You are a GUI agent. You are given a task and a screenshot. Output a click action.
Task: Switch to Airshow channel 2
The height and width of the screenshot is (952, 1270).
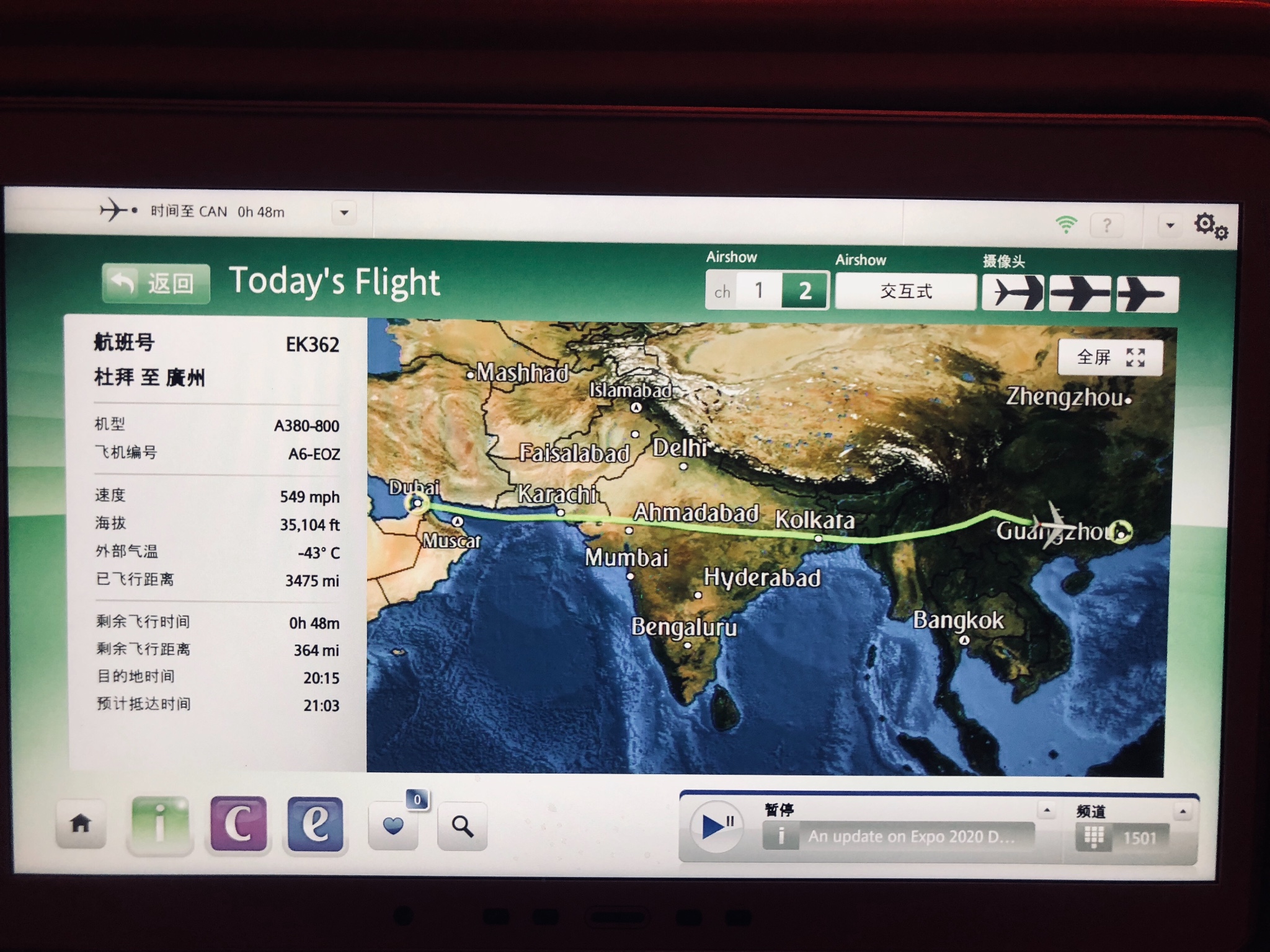point(805,291)
